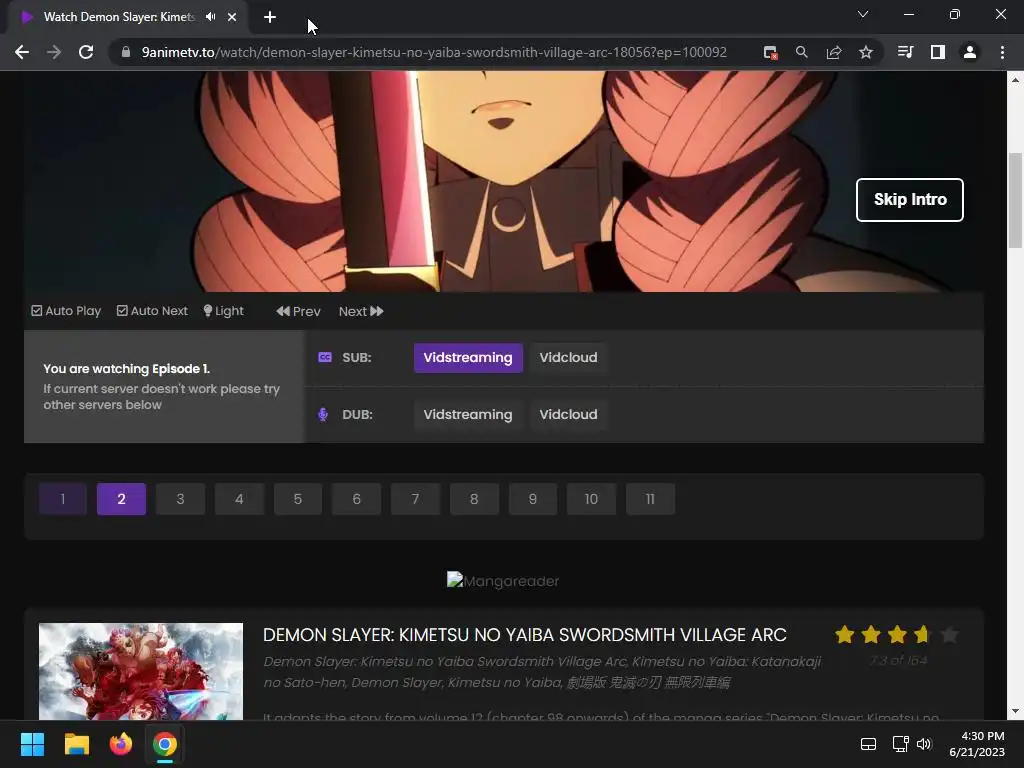
Task: Click the scrollbar up arrow
Action: click(1015, 80)
